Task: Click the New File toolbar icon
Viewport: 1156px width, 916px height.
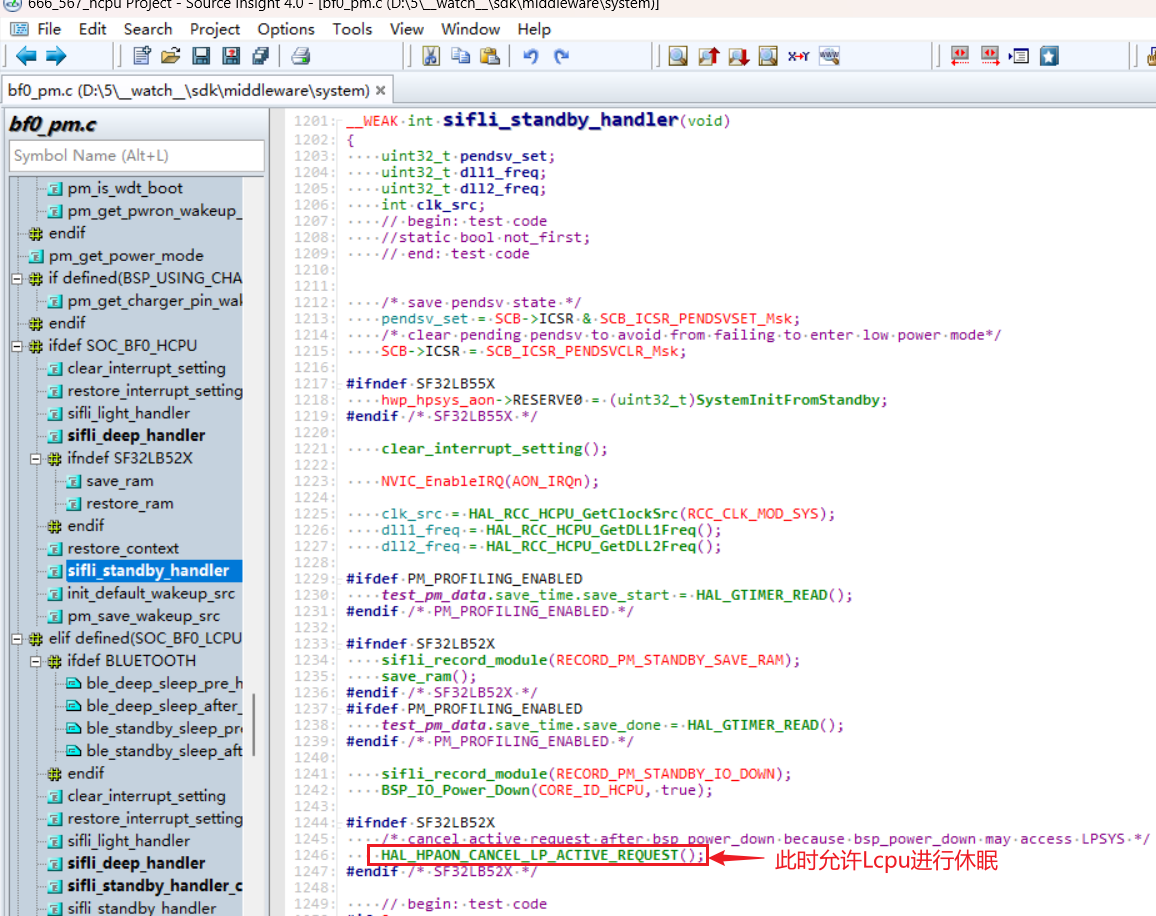Action: point(142,56)
